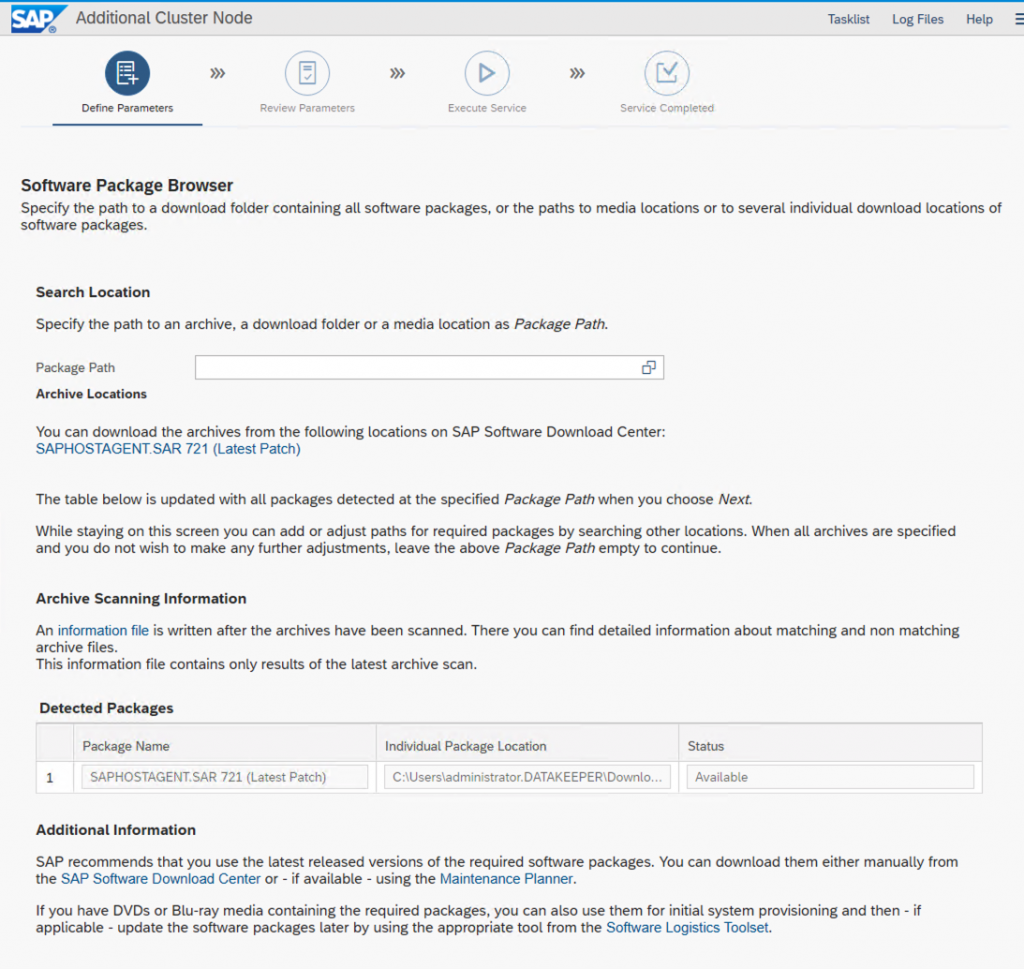Screen dimensions: 1024x969
Task: Click the C:\Users\administrator.DATAKEEPER location cell
Action: (527, 777)
